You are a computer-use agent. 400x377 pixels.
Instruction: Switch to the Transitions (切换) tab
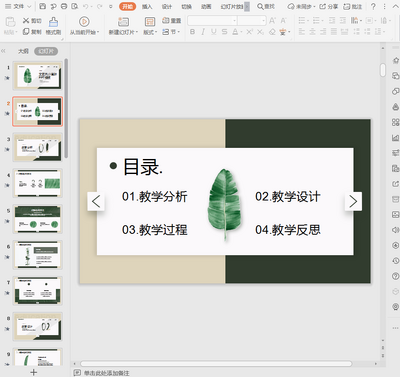coord(186,6)
